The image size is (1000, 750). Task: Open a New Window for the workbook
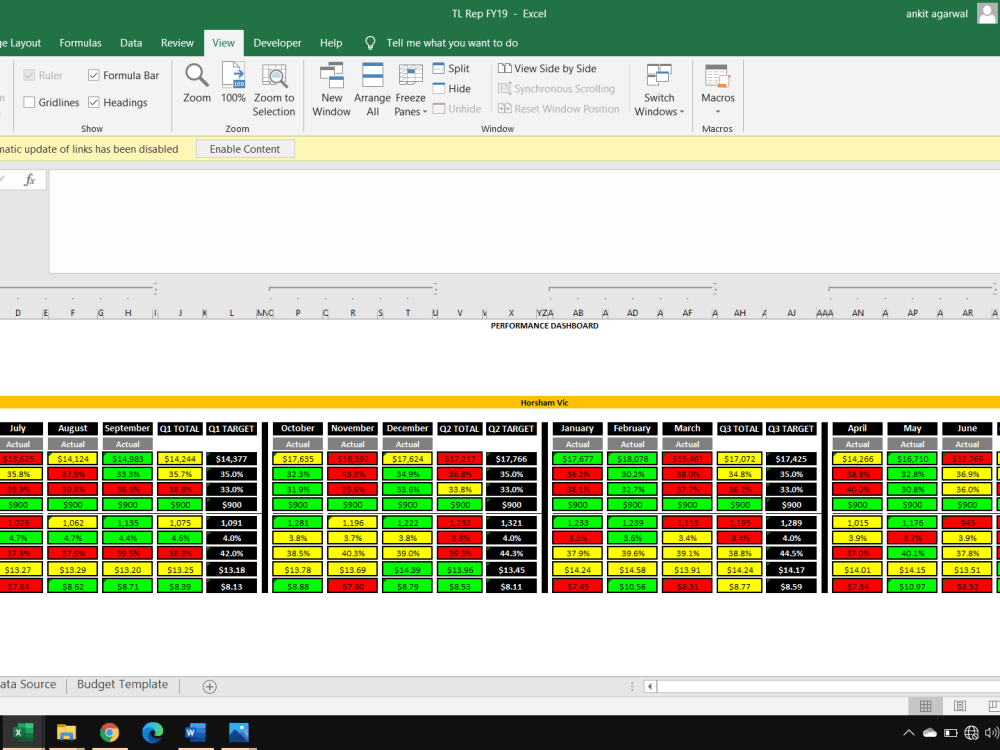pyautogui.click(x=331, y=88)
